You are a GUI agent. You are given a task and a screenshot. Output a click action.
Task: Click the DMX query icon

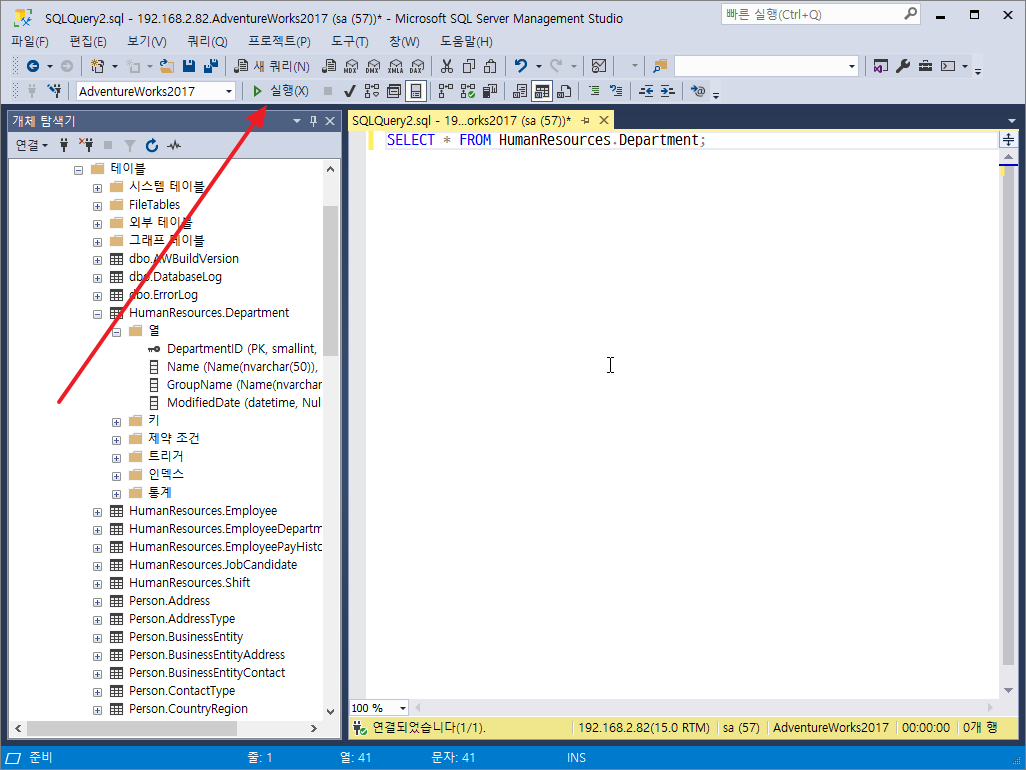tap(373, 66)
